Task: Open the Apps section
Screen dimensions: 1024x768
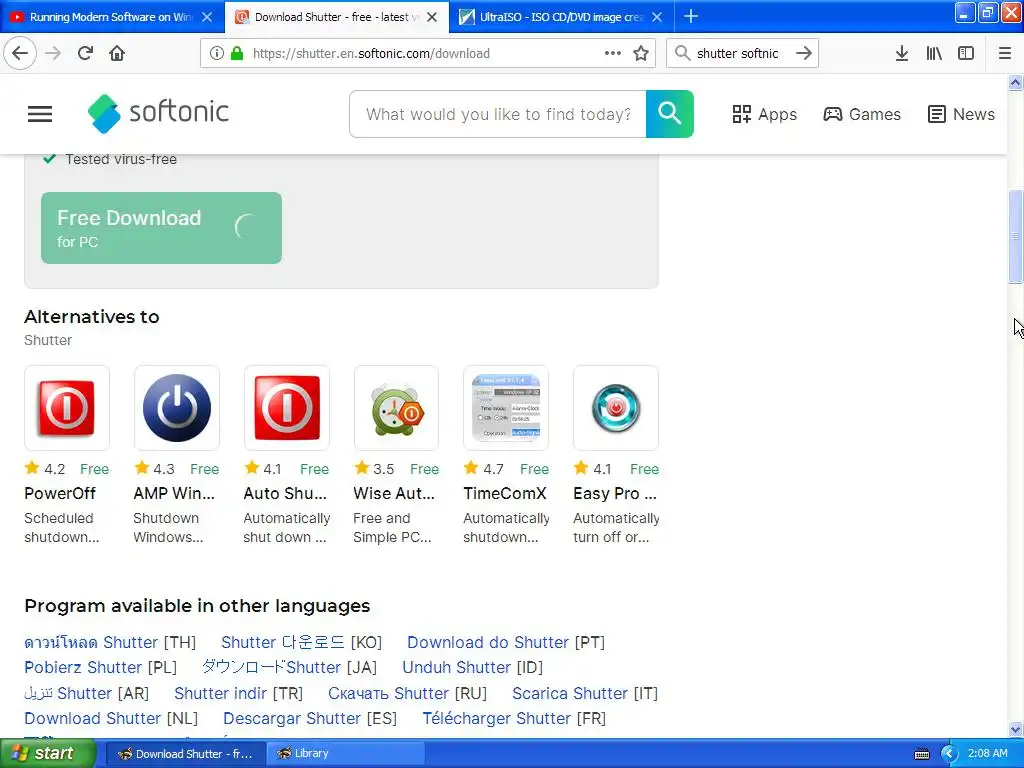Action: click(x=764, y=114)
